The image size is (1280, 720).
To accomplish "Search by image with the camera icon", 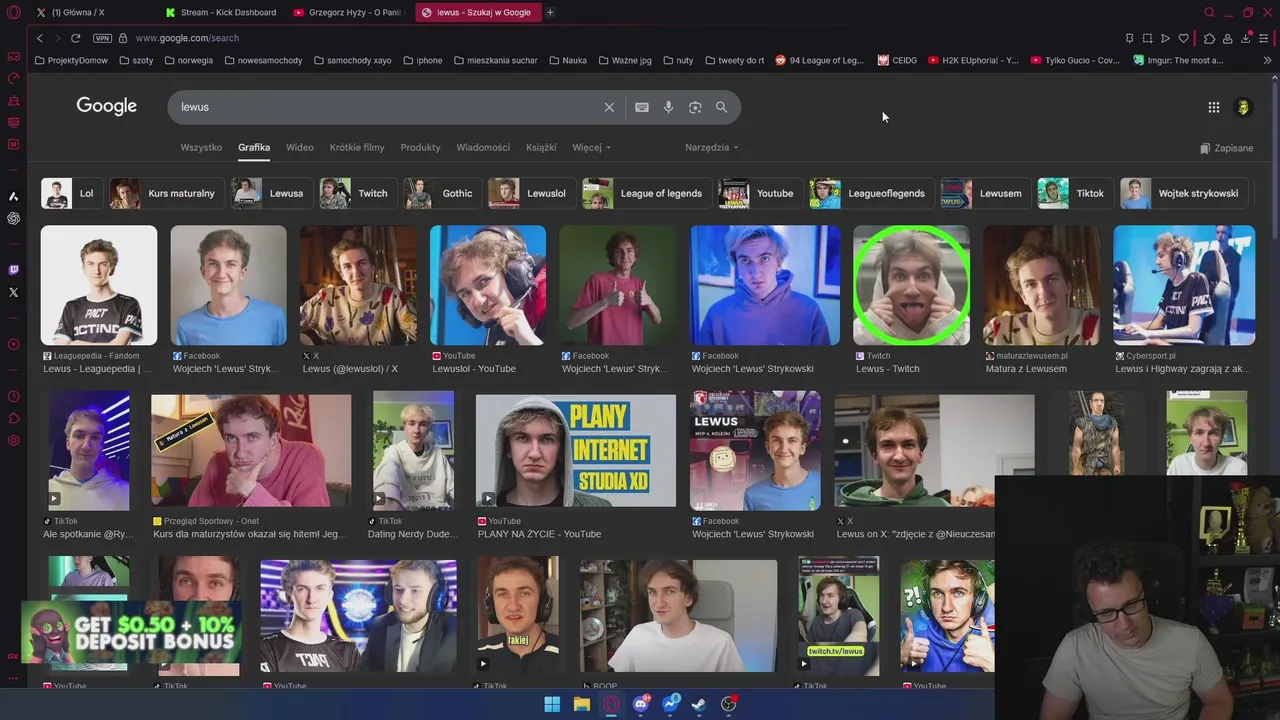I will coord(695,107).
